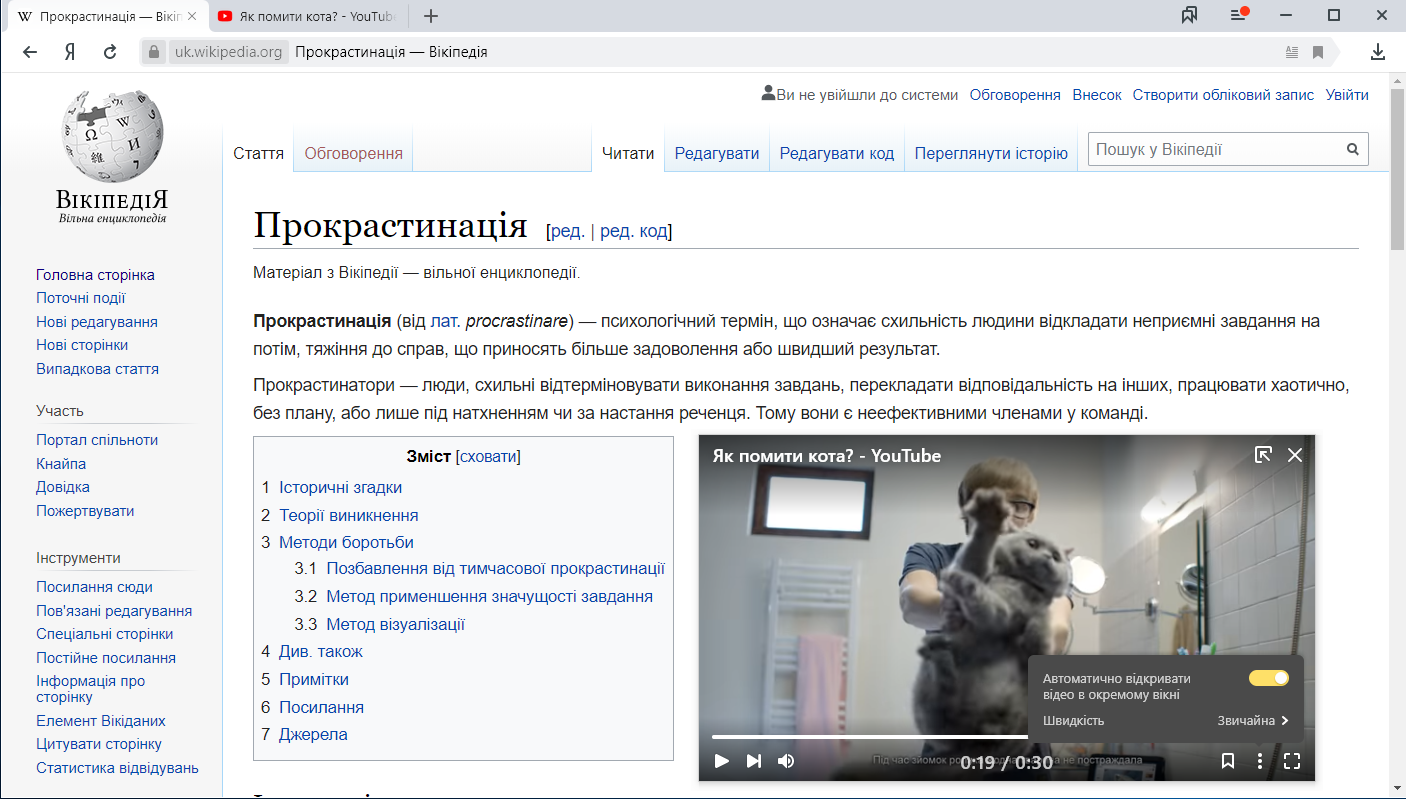Open the Стаття tab
This screenshot has width=1406, height=799.
pyautogui.click(x=258, y=153)
